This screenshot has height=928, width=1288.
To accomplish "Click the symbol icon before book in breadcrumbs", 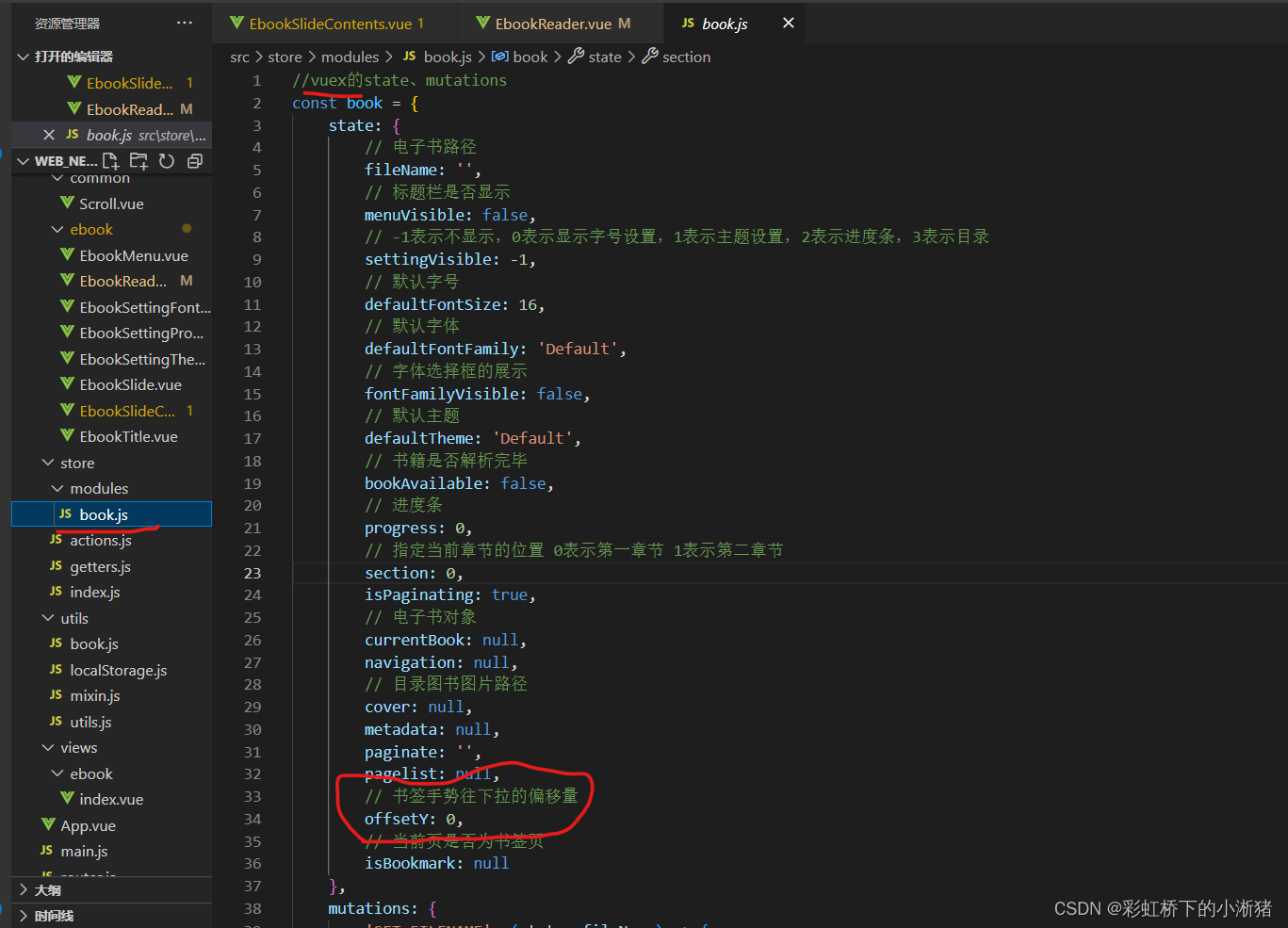I will click(x=500, y=57).
